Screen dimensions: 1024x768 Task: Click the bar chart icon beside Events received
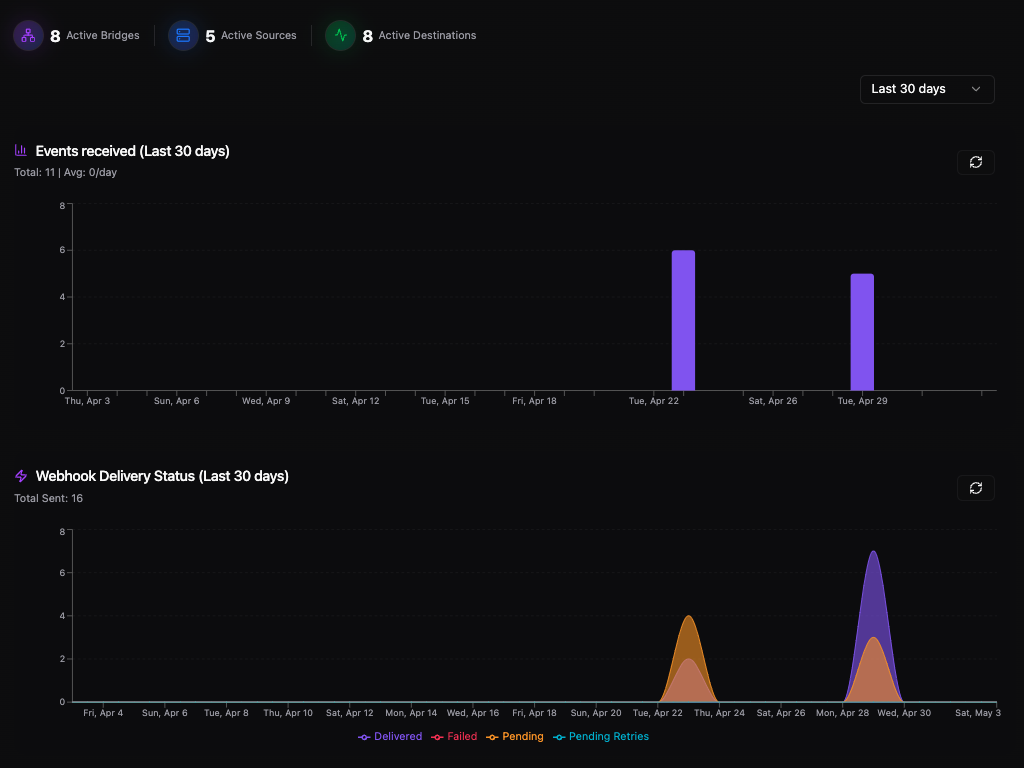point(20,150)
